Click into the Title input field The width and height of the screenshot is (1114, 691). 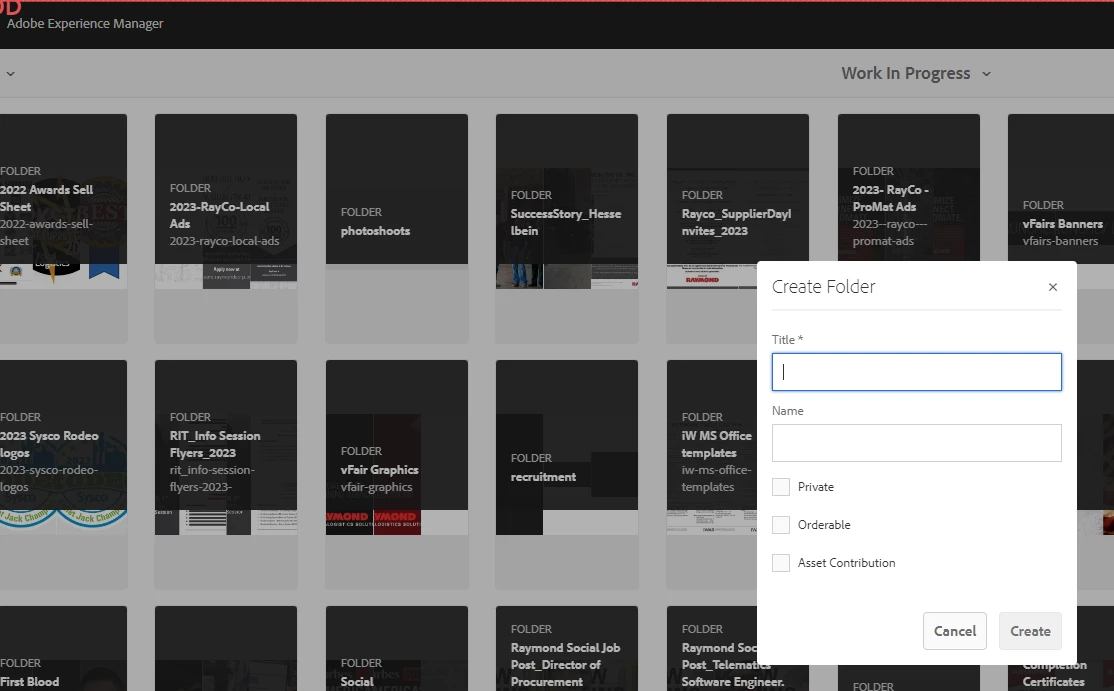click(x=916, y=372)
